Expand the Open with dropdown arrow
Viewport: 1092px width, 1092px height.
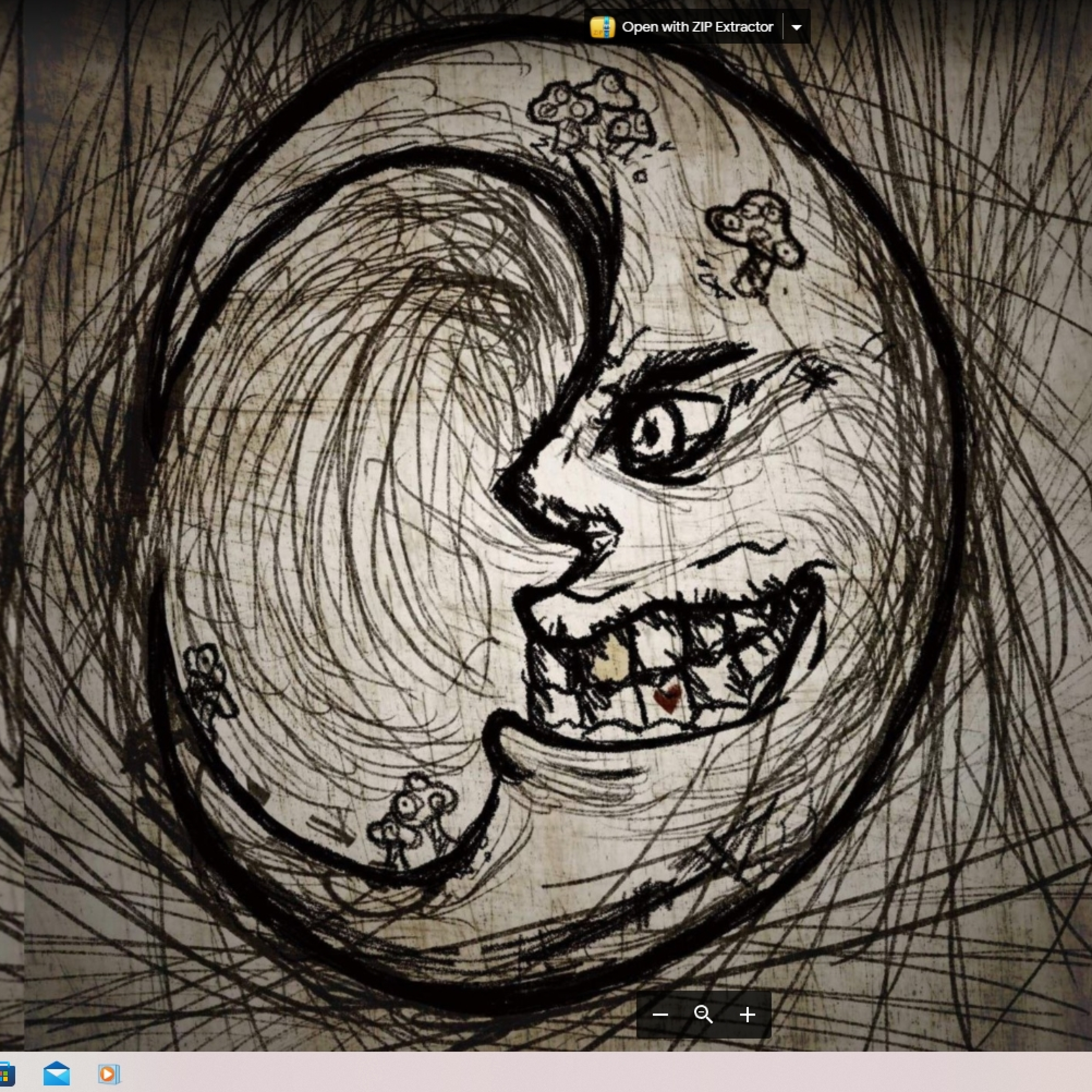pos(796,27)
